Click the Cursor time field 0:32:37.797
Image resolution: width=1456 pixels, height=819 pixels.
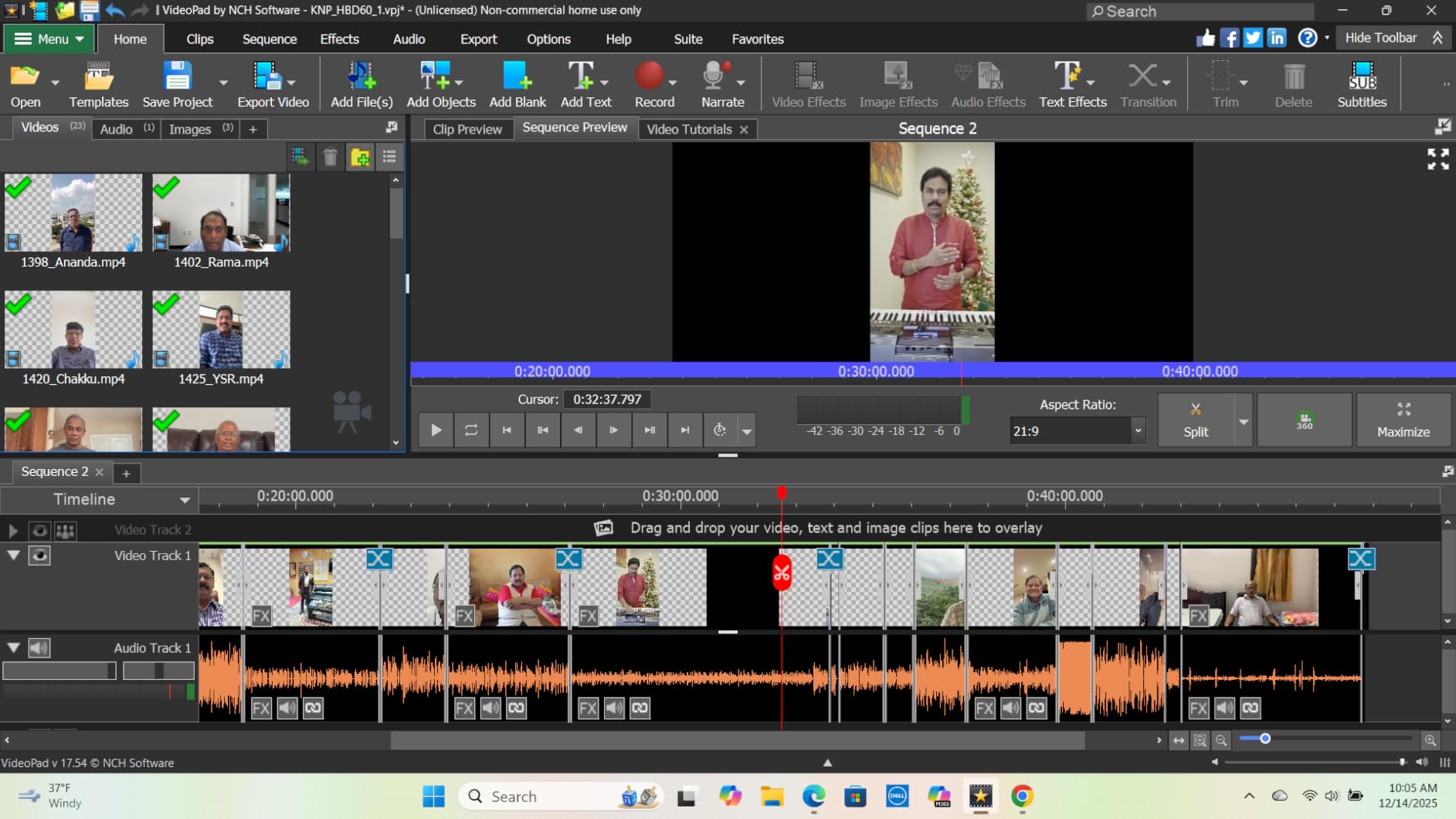607,399
